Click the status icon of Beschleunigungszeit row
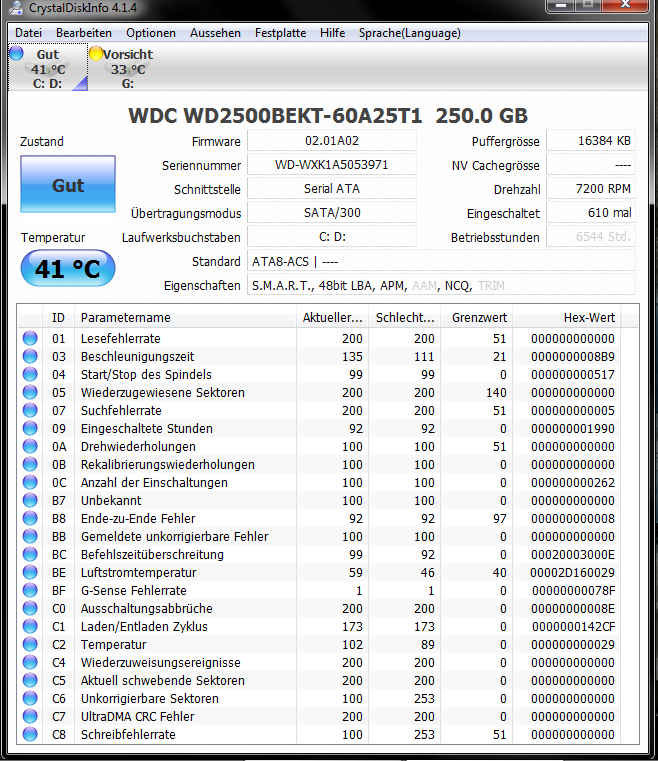This screenshot has width=658, height=761. (x=30, y=356)
